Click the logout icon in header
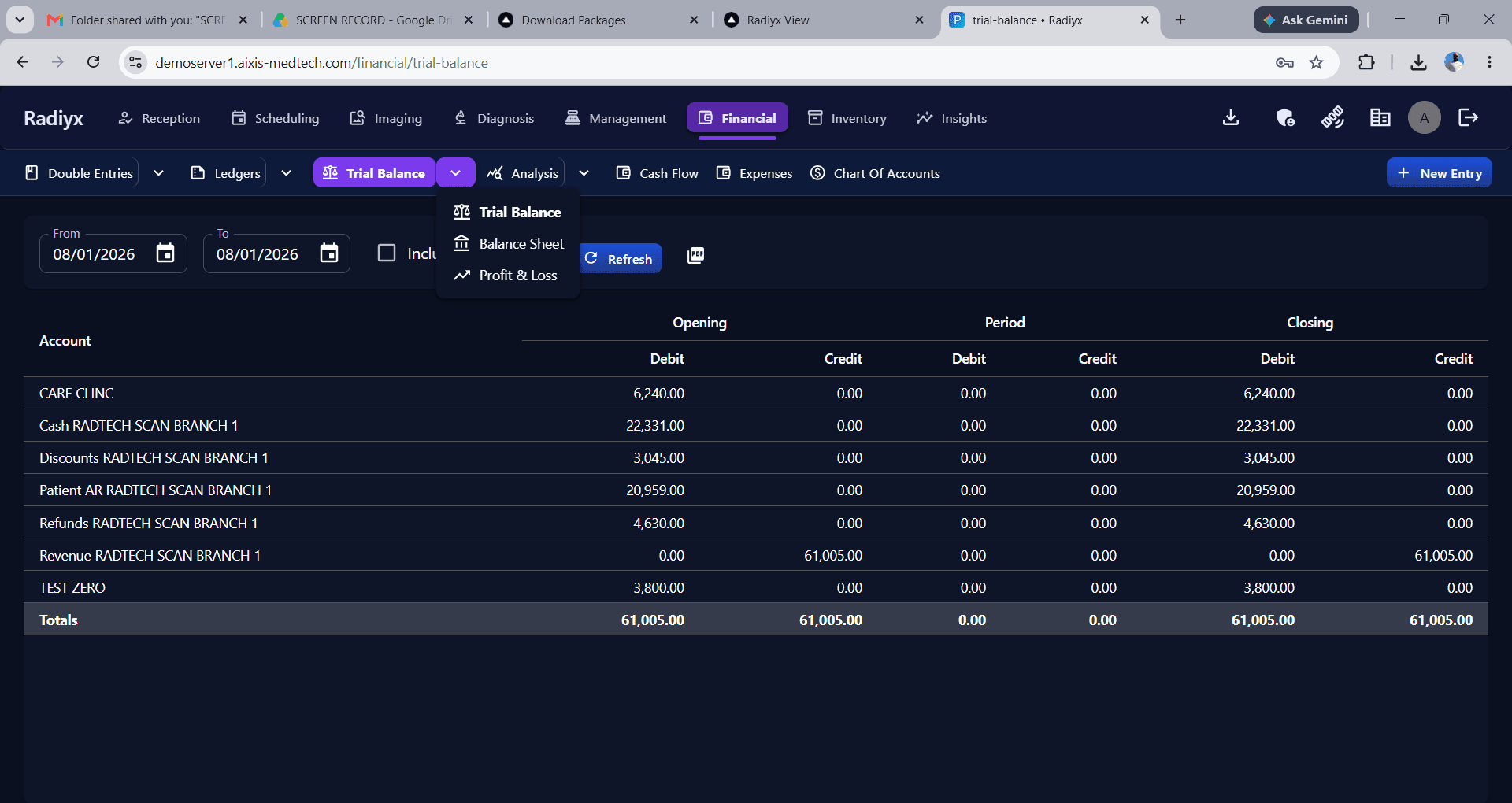Image resolution: width=1512 pixels, height=803 pixels. (x=1469, y=118)
